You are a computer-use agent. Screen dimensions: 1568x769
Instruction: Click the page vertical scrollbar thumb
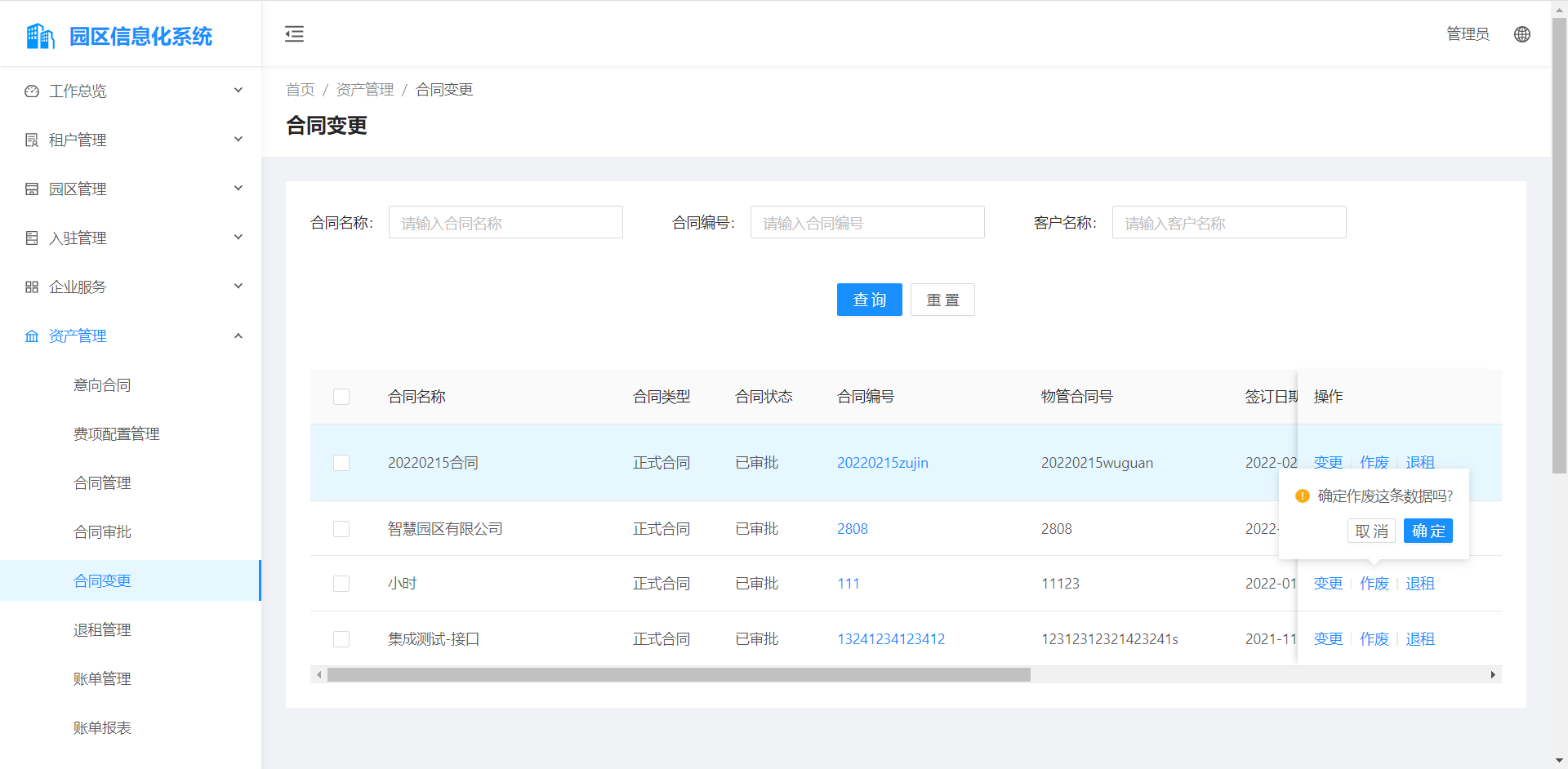coord(1560,245)
